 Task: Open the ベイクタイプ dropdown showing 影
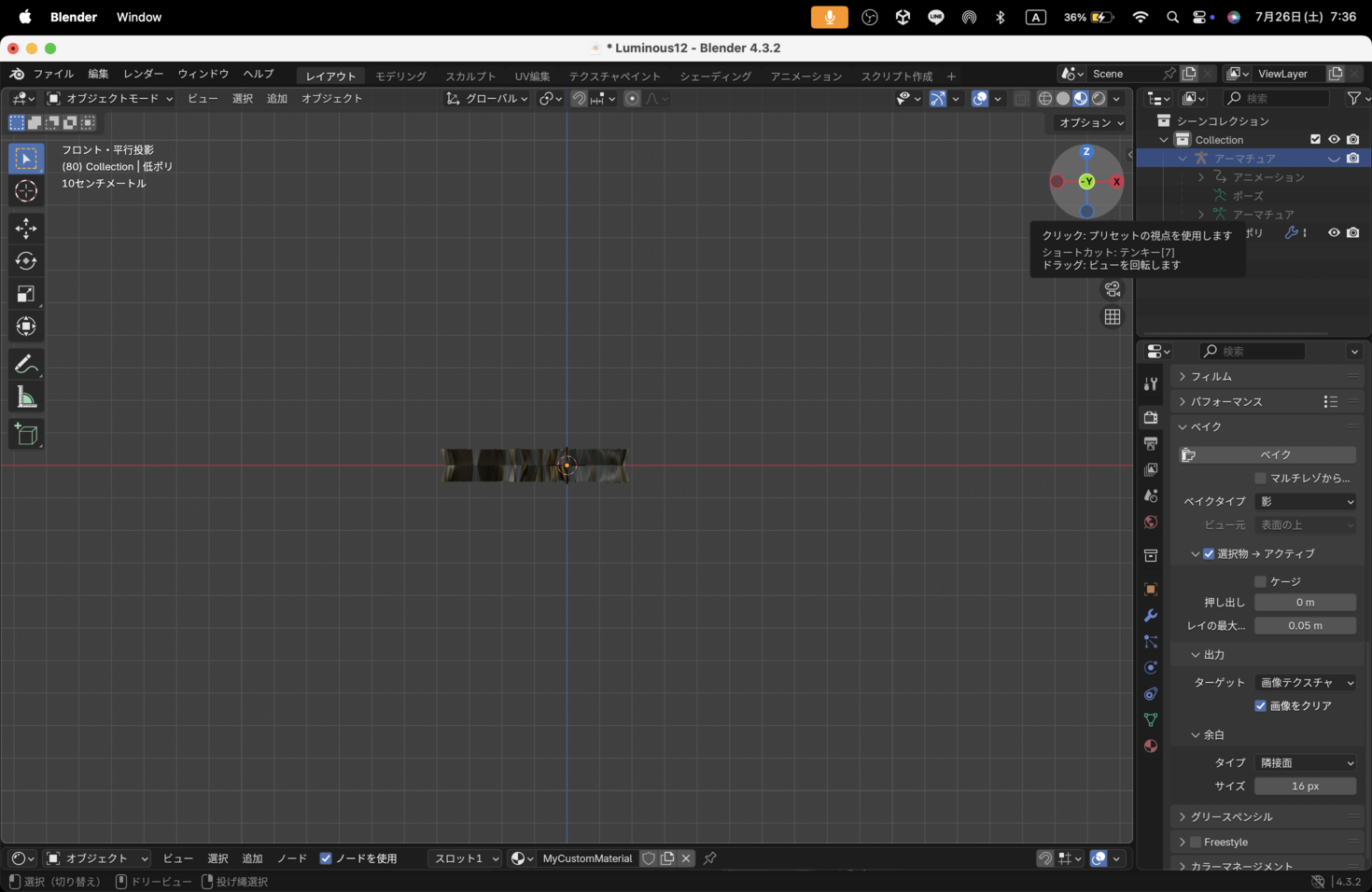pyautogui.click(x=1306, y=502)
